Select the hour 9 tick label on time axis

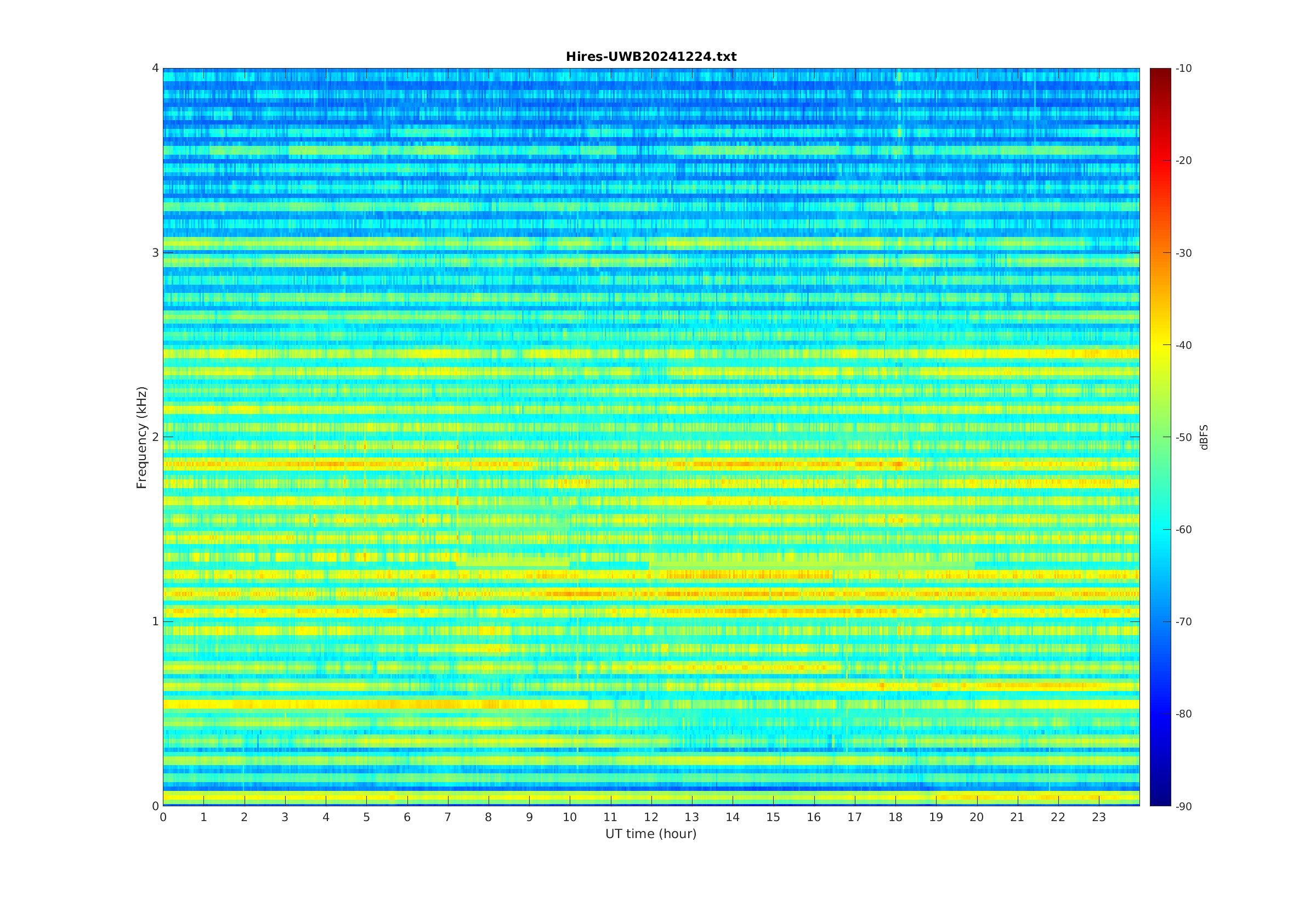tap(529, 817)
